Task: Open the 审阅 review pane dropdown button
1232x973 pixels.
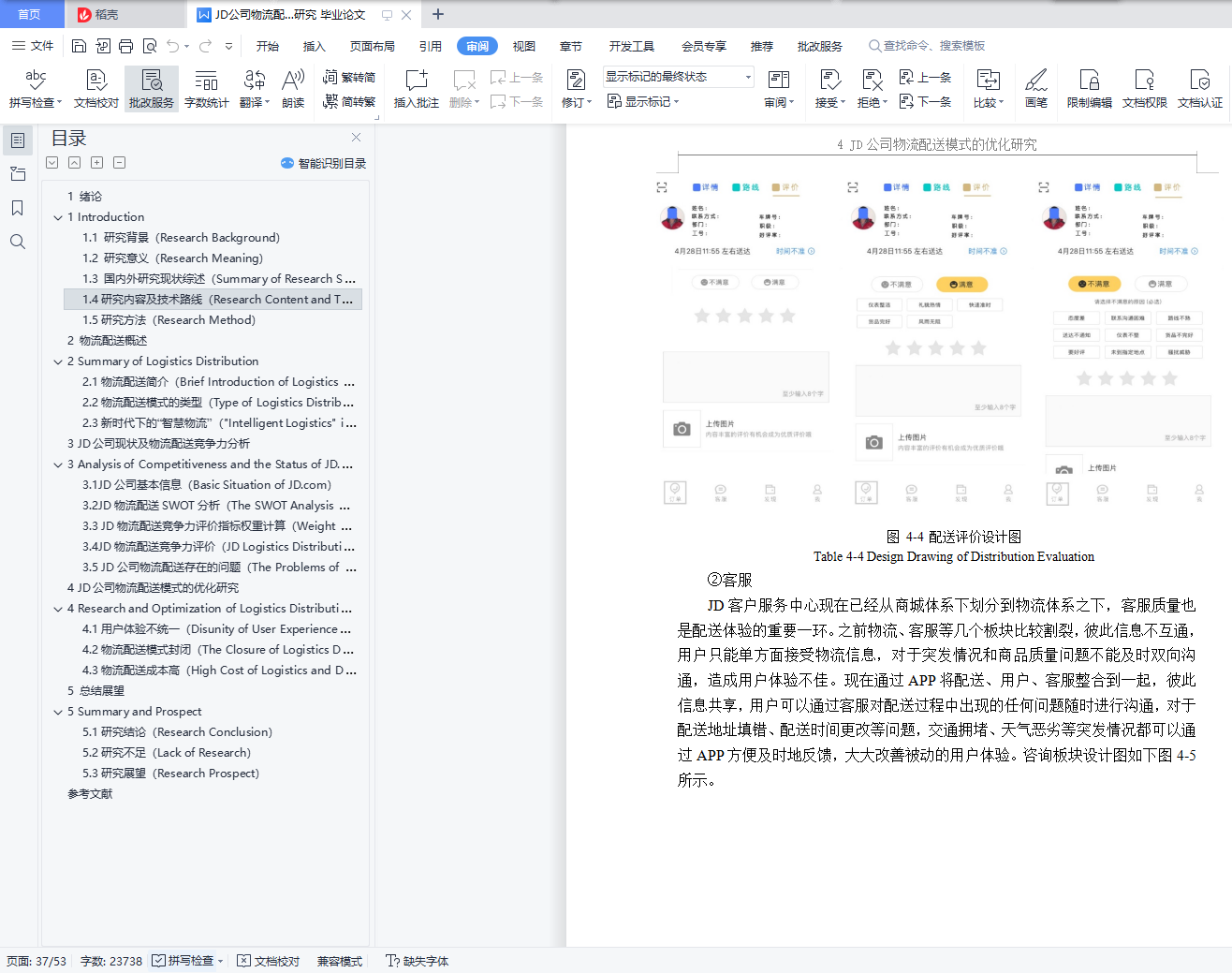Action: [x=779, y=89]
